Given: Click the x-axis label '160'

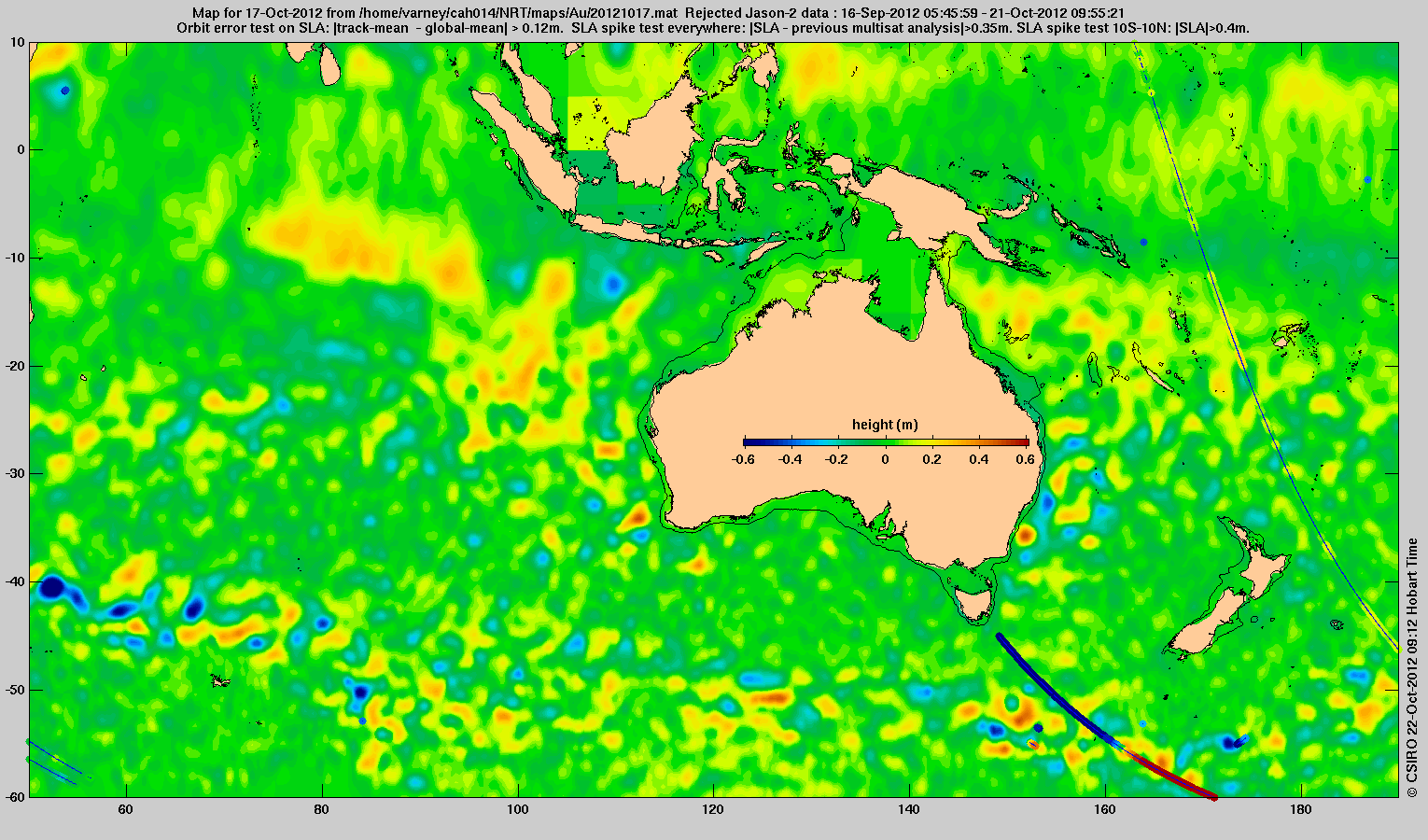Looking at the screenshot, I should coord(1105,809).
